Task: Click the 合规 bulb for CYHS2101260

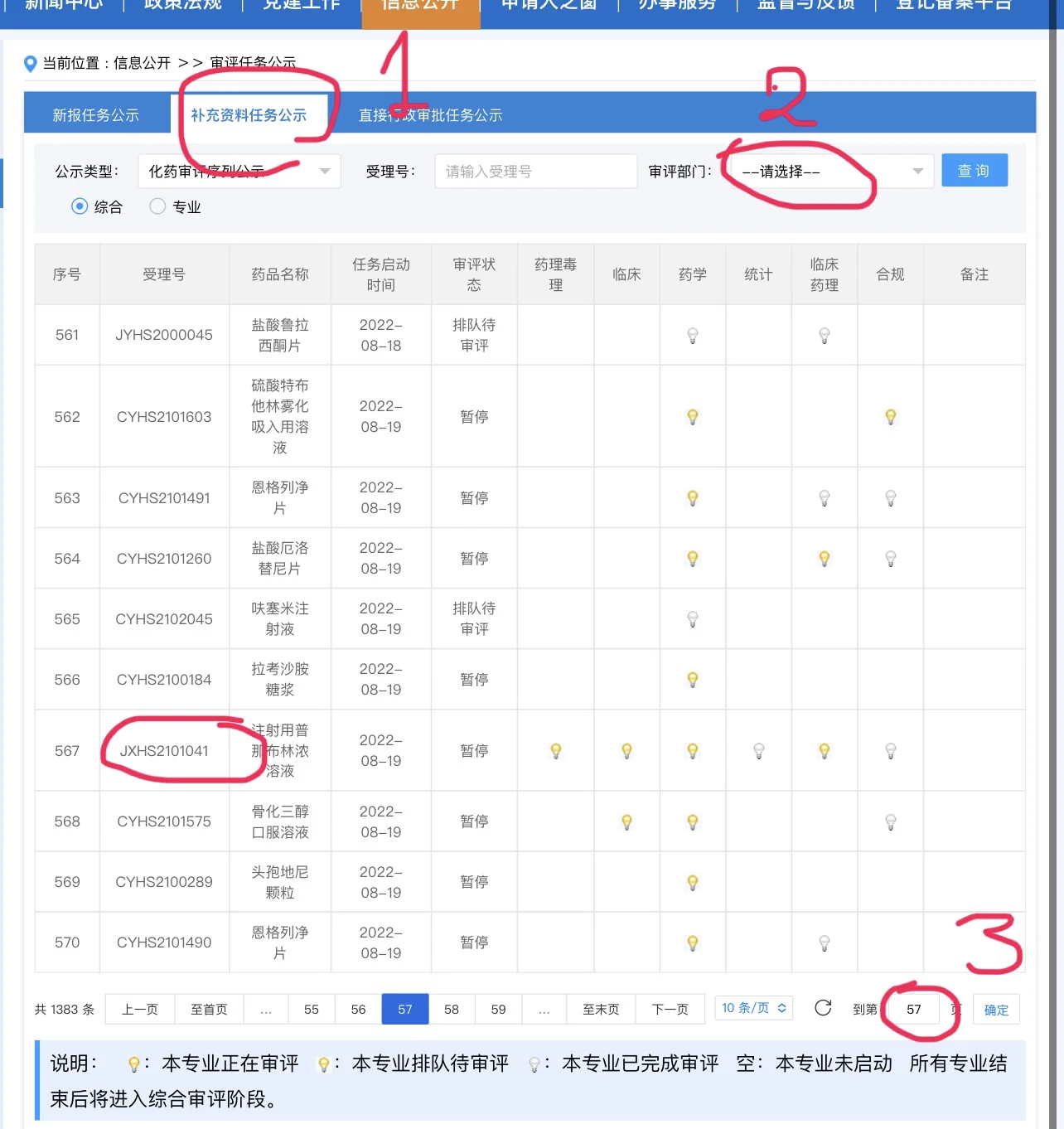Action: 891,559
